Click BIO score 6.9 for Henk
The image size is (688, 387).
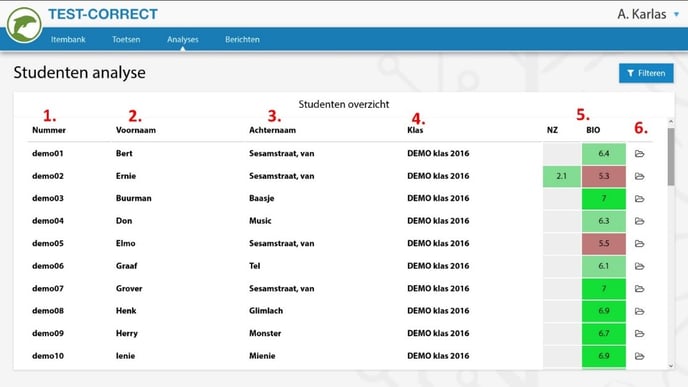click(x=604, y=311)
